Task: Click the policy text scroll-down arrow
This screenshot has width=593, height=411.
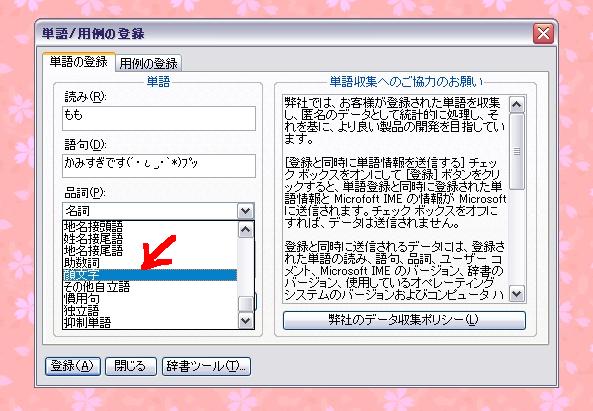Action: click(517, 293)
